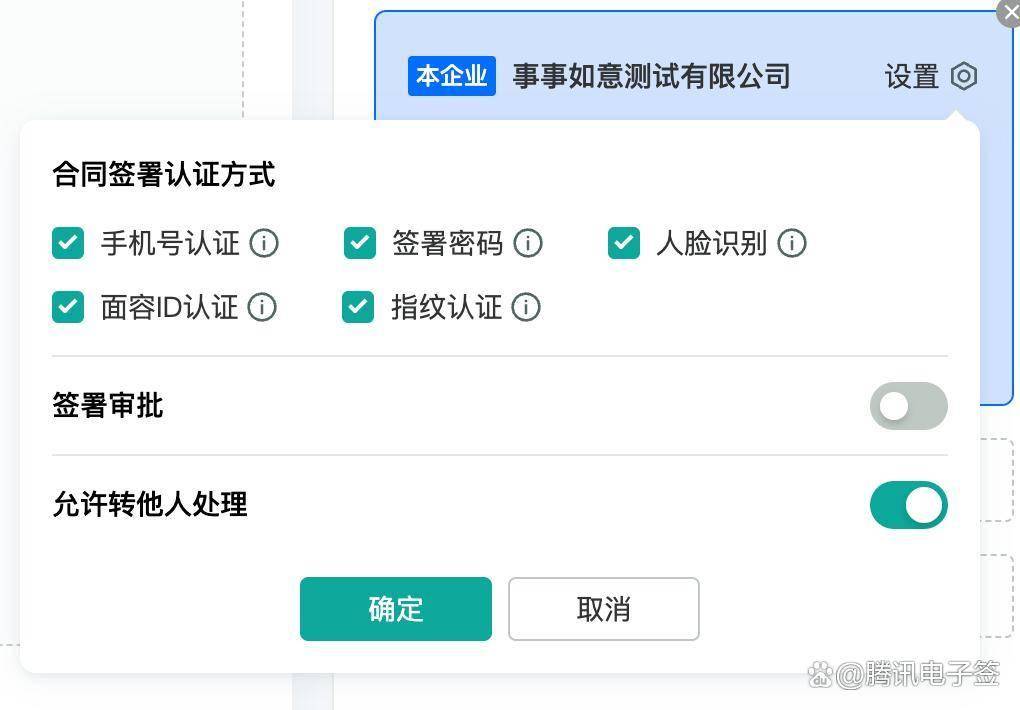Viewport: 1020px width, 710px height.
Task: Click the info icon next to 指纹认证
Action: (x=526, y=307)
